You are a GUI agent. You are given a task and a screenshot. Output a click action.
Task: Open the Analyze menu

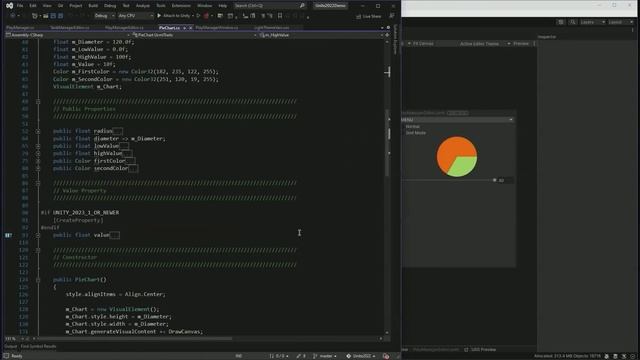pyautogui.click(x=142, y=6)
